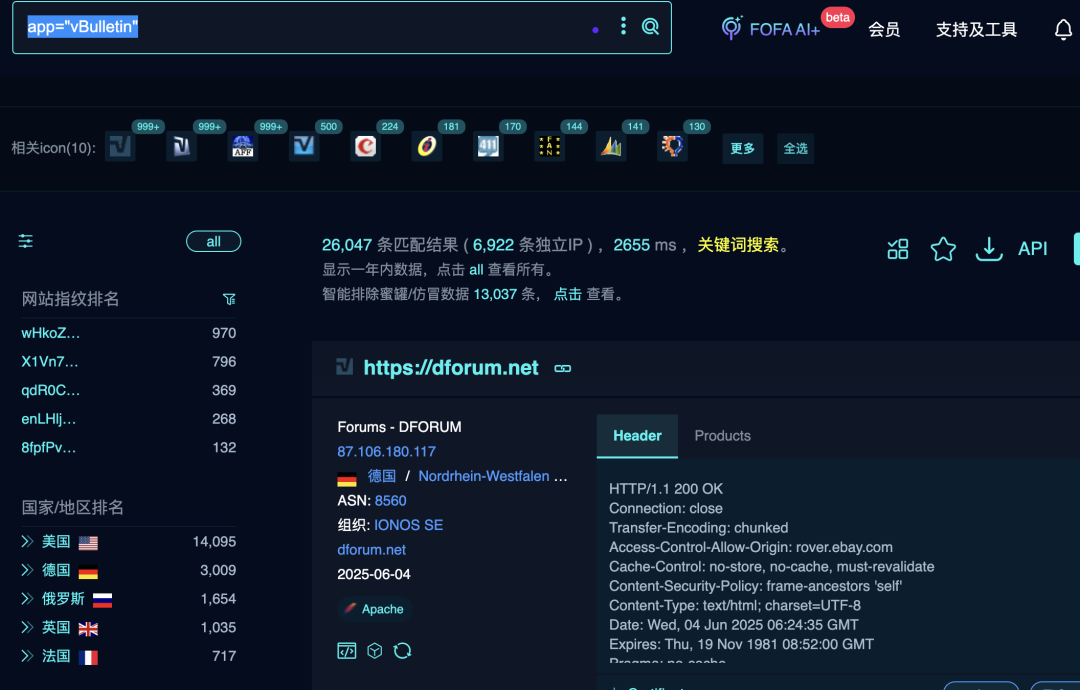Click the ASN number 8560
Screen dimensions: 1080x690
click(391, 501)
